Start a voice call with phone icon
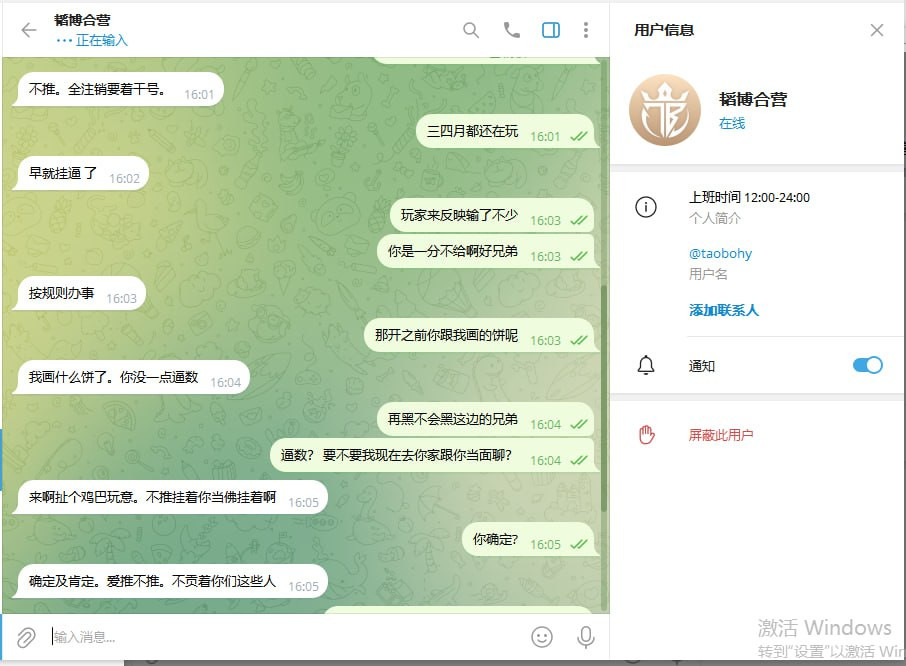Image resolution: width=906 pixels, height=666 pixels. (x=511, y=30)
